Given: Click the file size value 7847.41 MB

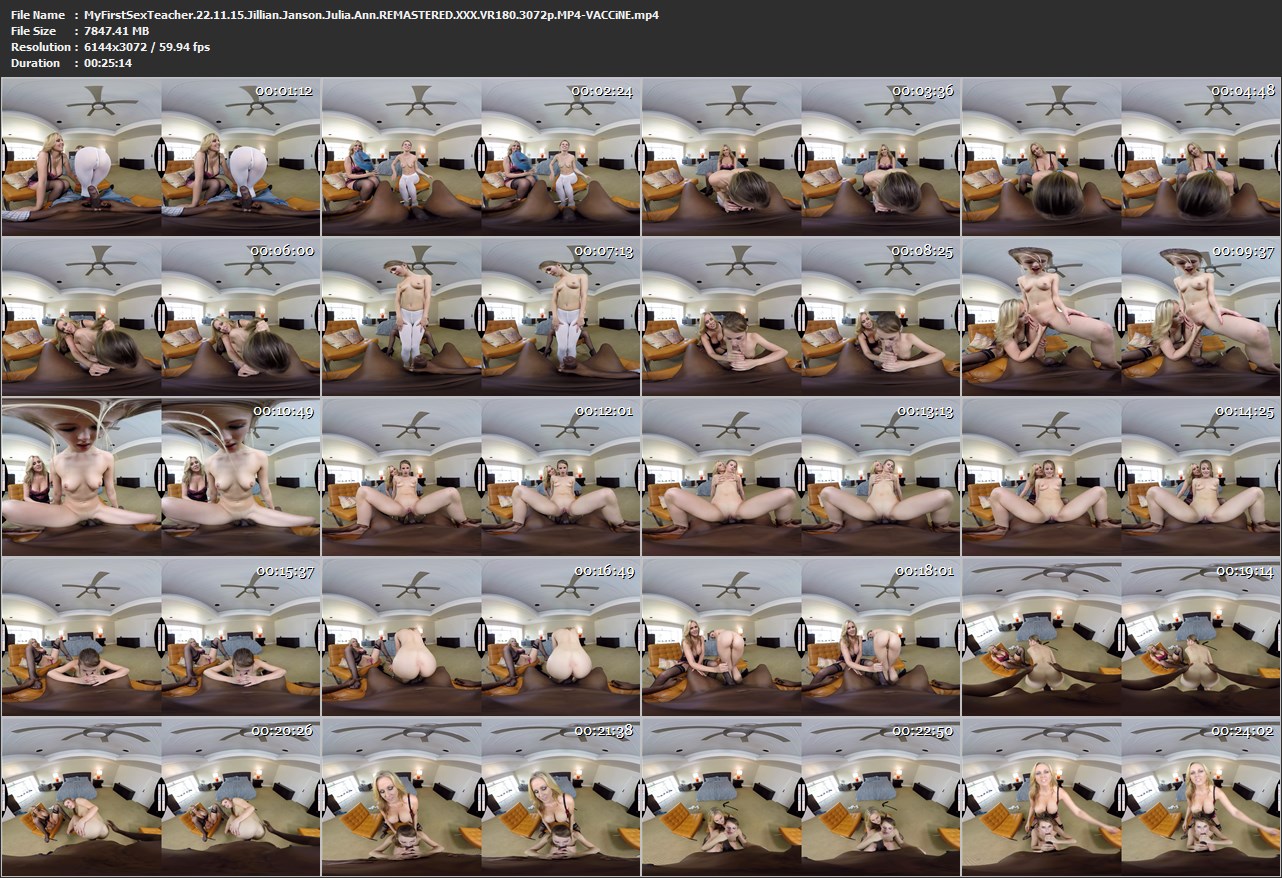Looking at the screenshot, I should (117, 31).
